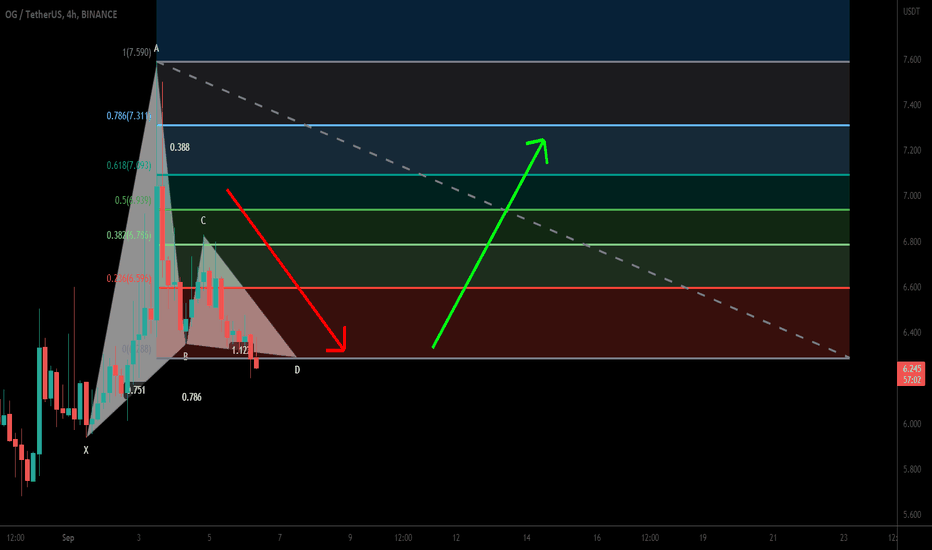Viewport: 932px width, 550px height.
Task: Click the pattern point label D
Action: pos(297,370)
